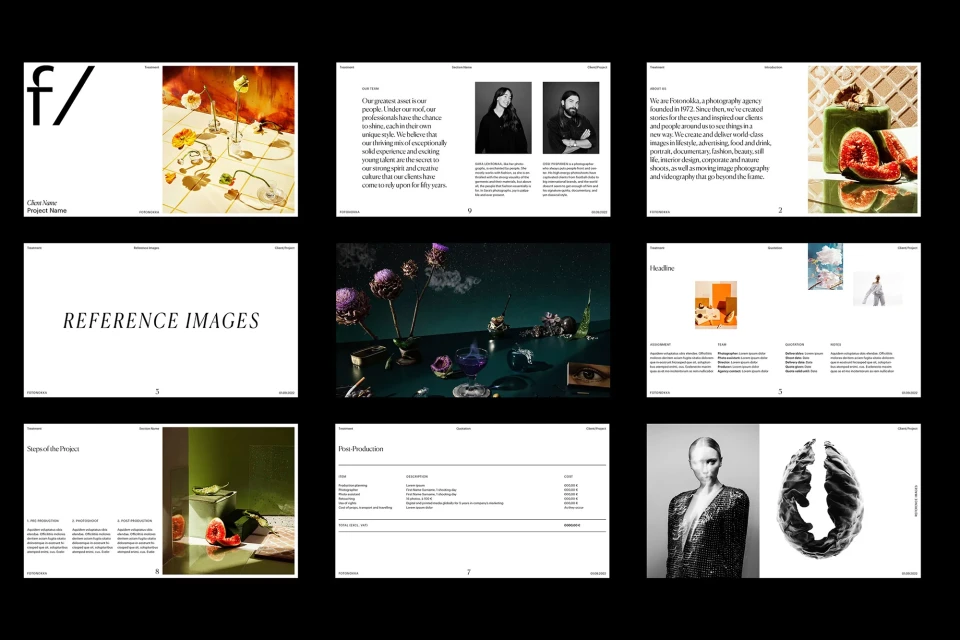Screen dimensions: 960x640
Task: Open the dark thistle still life slide
Action: (x=473, y=320)
